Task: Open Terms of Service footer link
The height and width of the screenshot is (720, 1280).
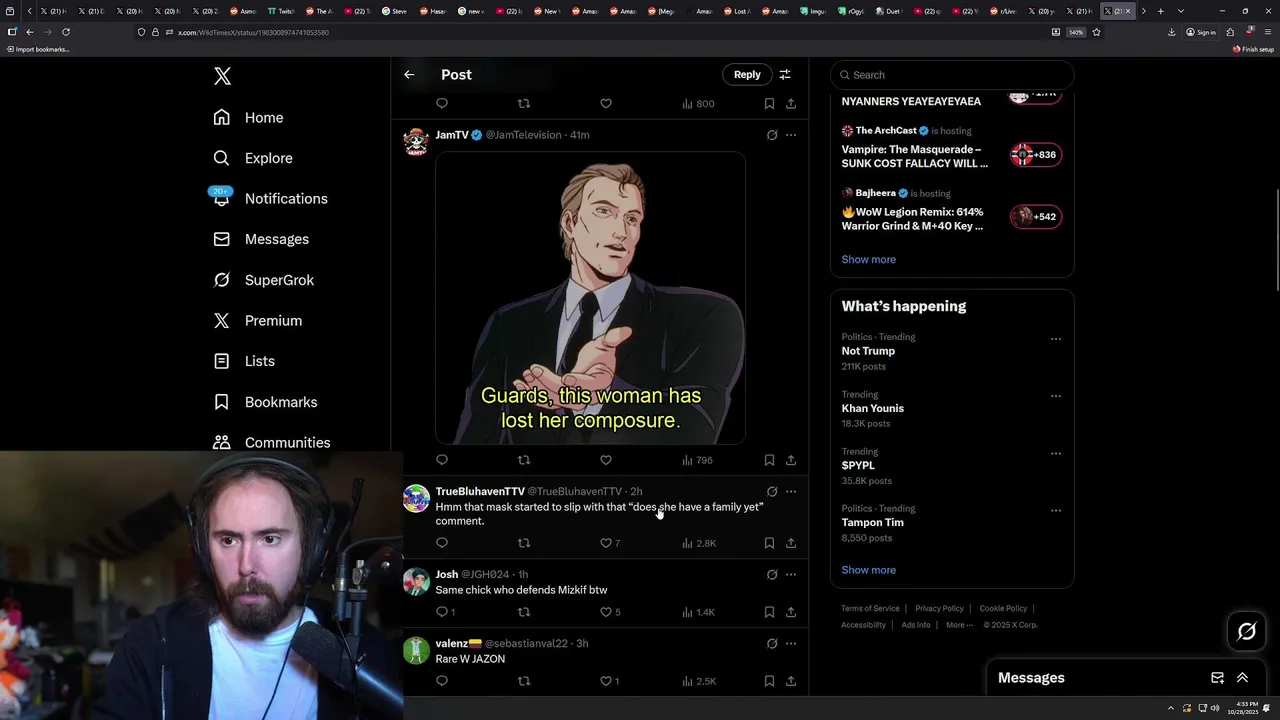Action: 870,608
